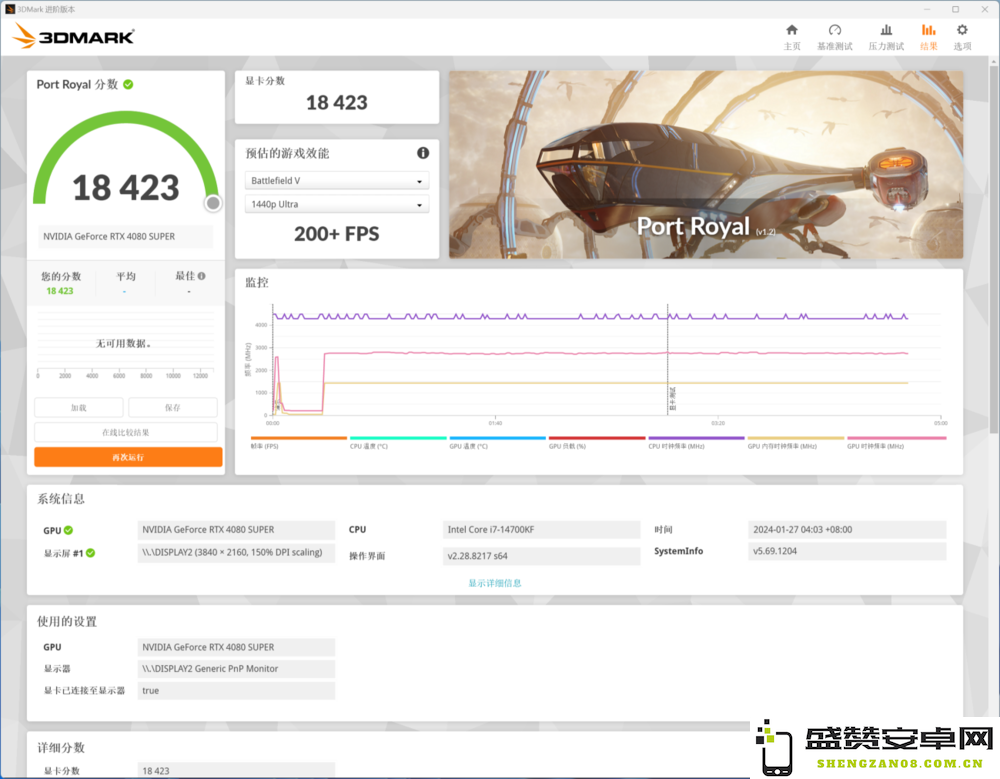Open the Results (结果) bar-chart icon
This screenshot has width=1000, height=779.
click(x=929, y=30)
